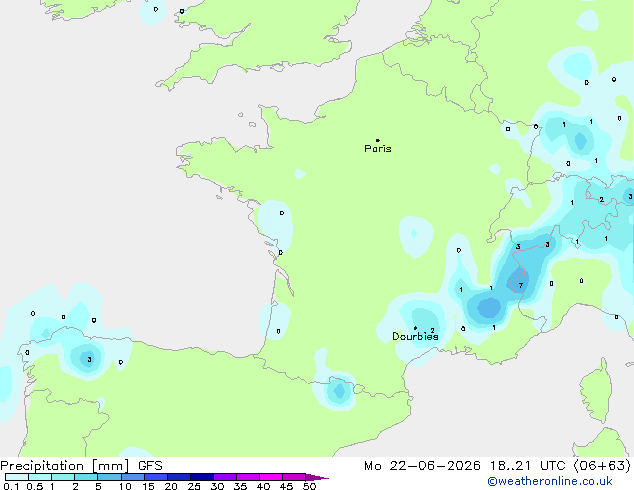Click the legend label 15
Screen dimensions: 634x490
pos(148,486)
